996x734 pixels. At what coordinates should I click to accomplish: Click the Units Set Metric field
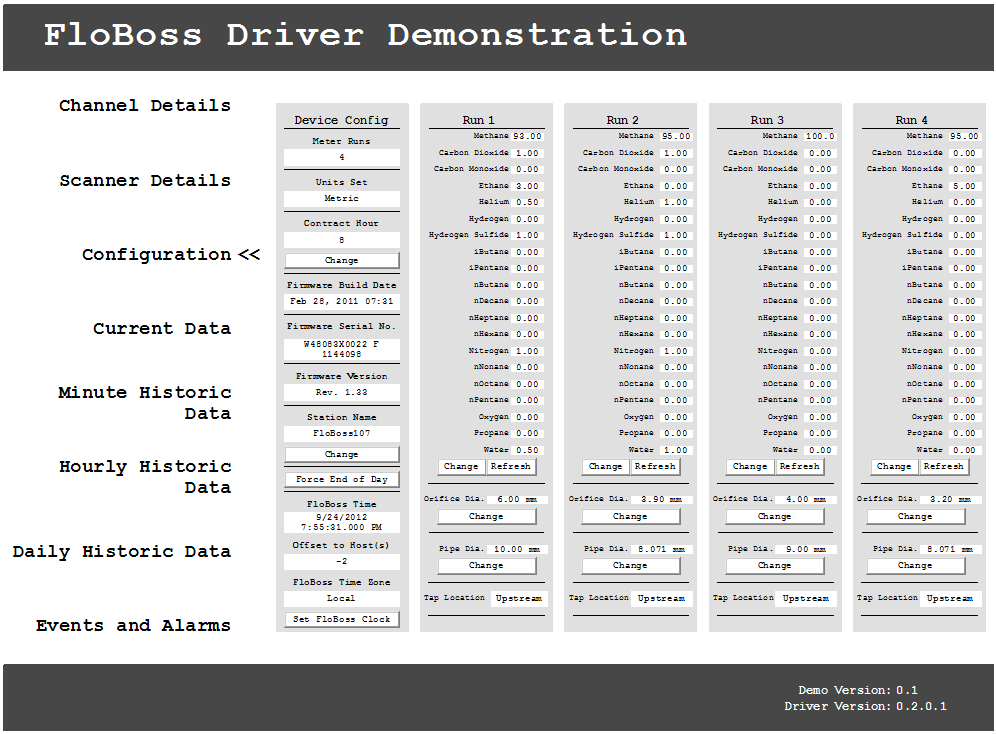click(342, 199)
